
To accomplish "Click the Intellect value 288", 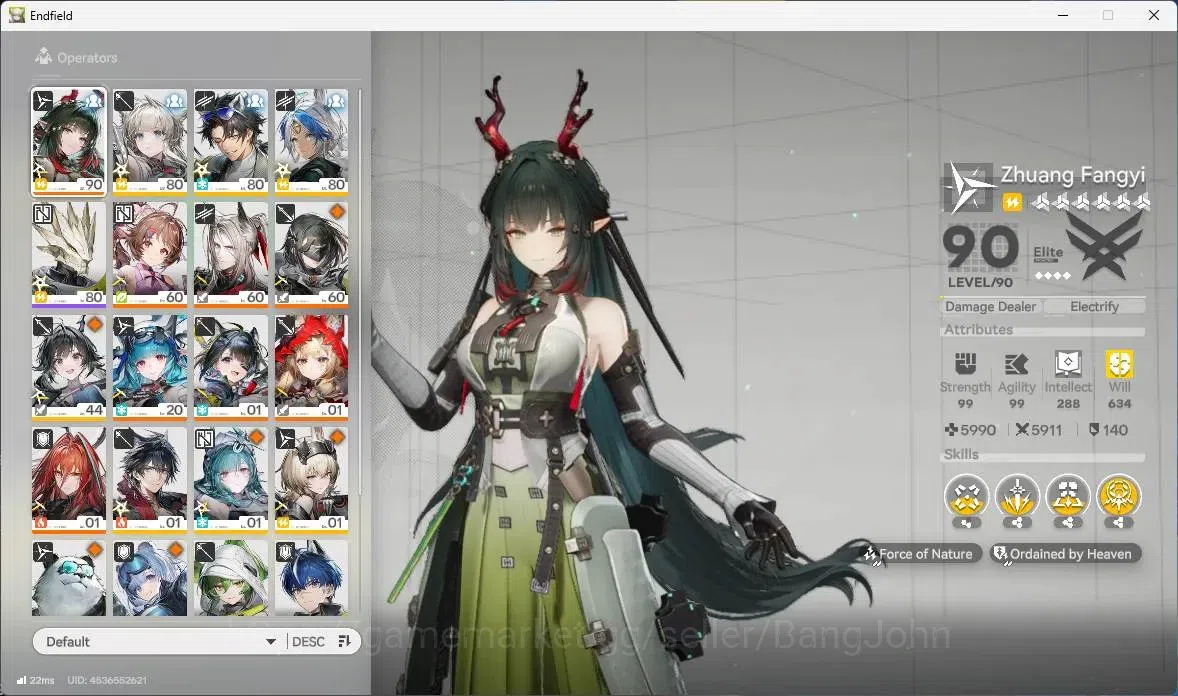I will 1068,404.
